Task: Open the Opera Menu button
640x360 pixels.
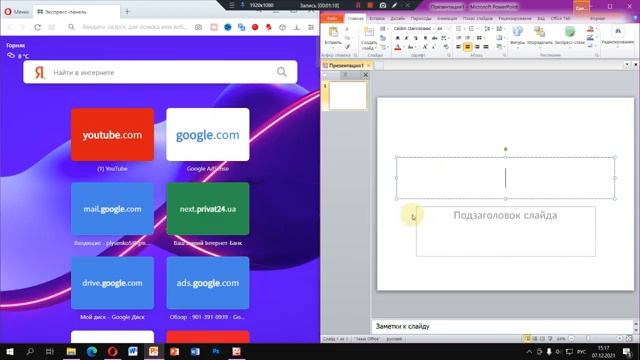Action: [x=16, y=11]
